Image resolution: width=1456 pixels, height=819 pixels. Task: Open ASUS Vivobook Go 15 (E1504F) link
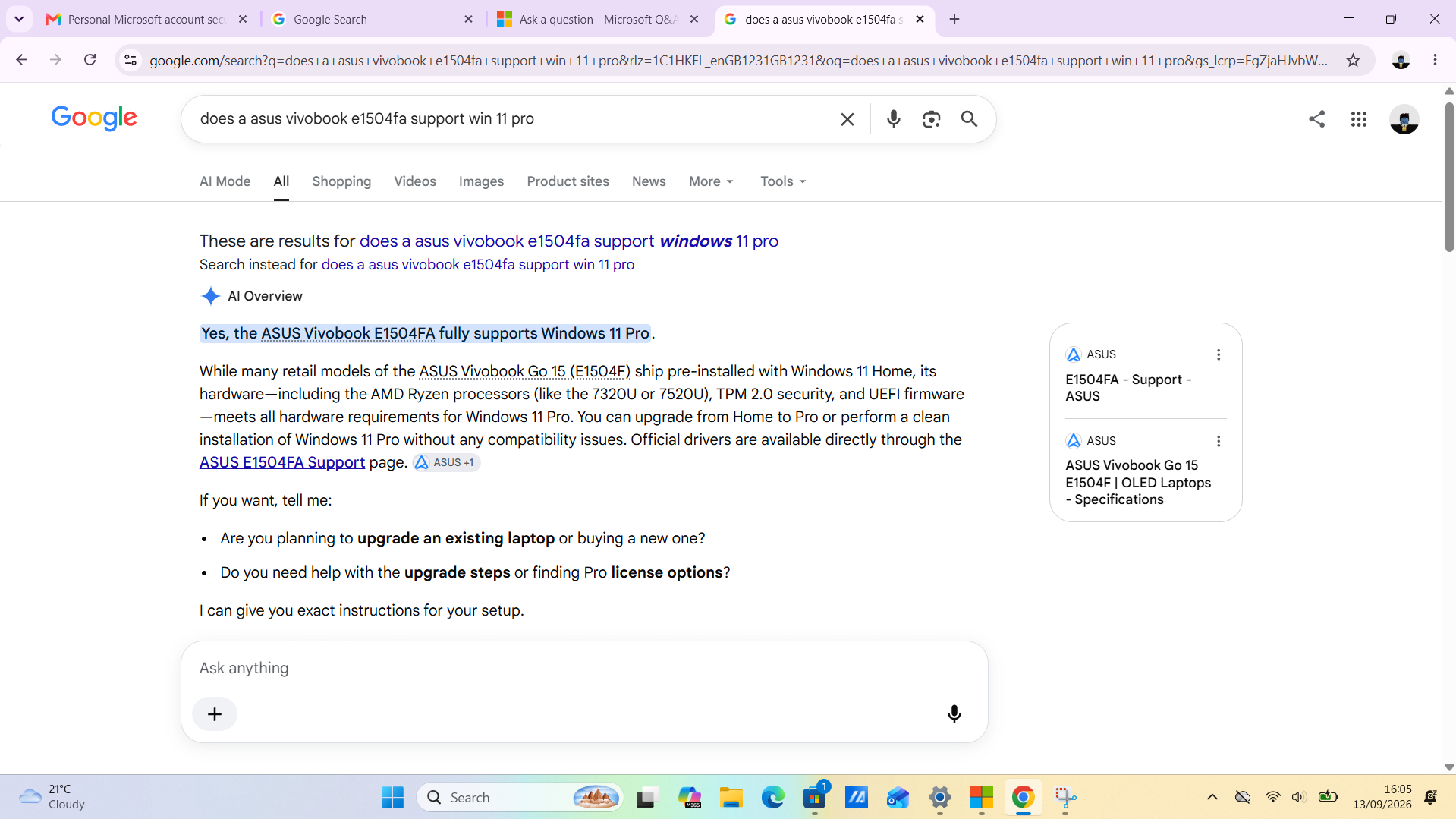click(524, 371)
